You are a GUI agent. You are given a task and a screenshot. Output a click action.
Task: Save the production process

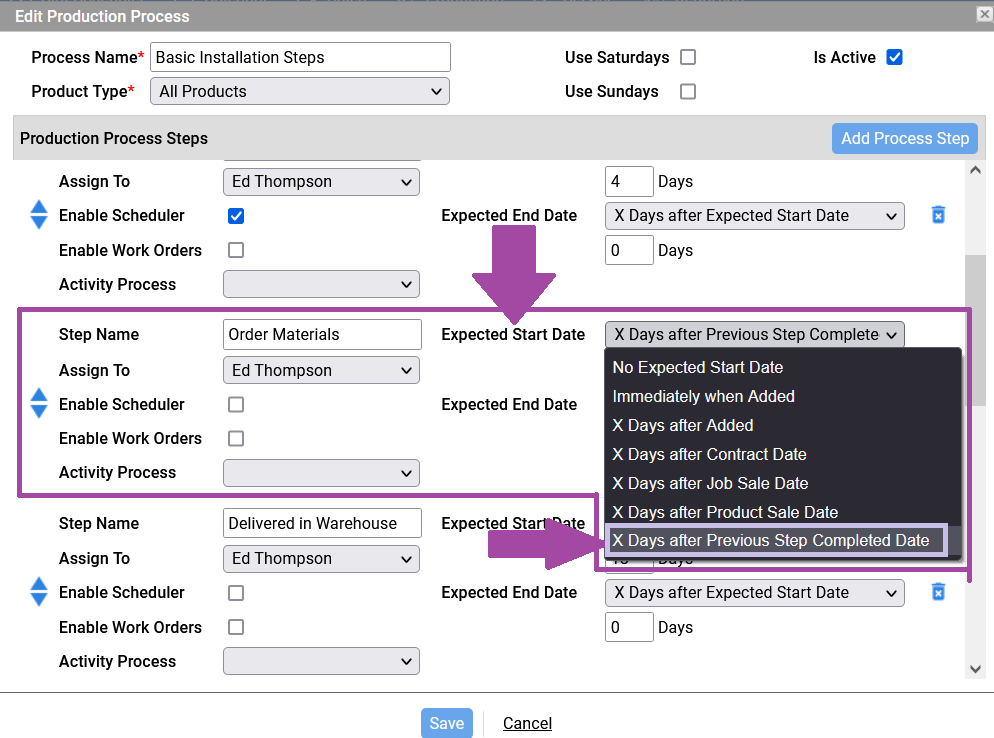click(447, 723)
